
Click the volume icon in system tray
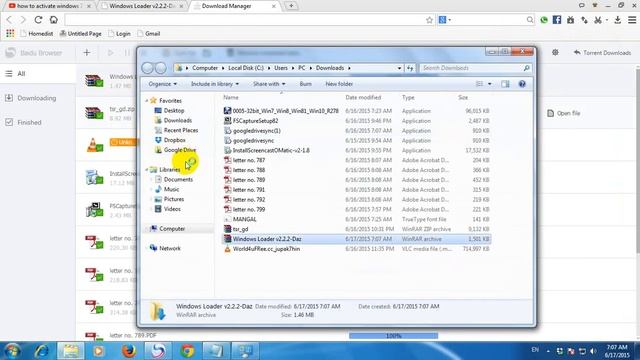tap(593, 351)
